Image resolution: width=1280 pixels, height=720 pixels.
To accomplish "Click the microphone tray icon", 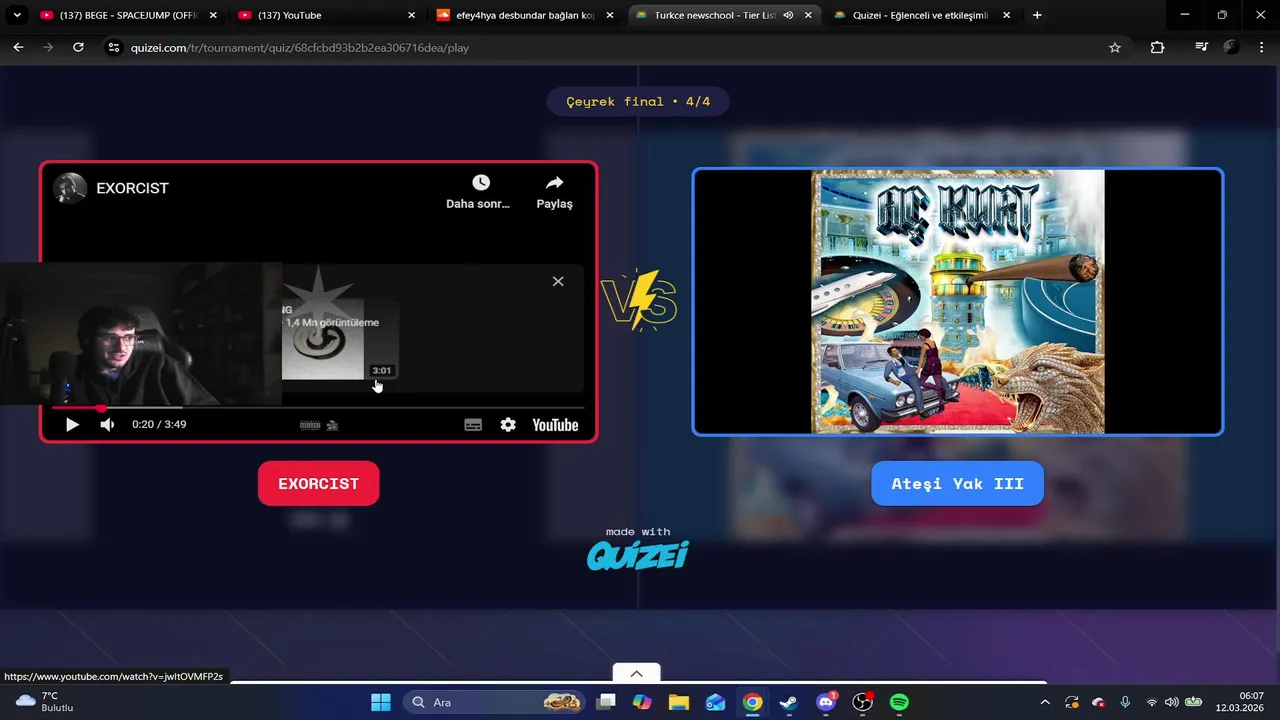I will click(1125, 702).
